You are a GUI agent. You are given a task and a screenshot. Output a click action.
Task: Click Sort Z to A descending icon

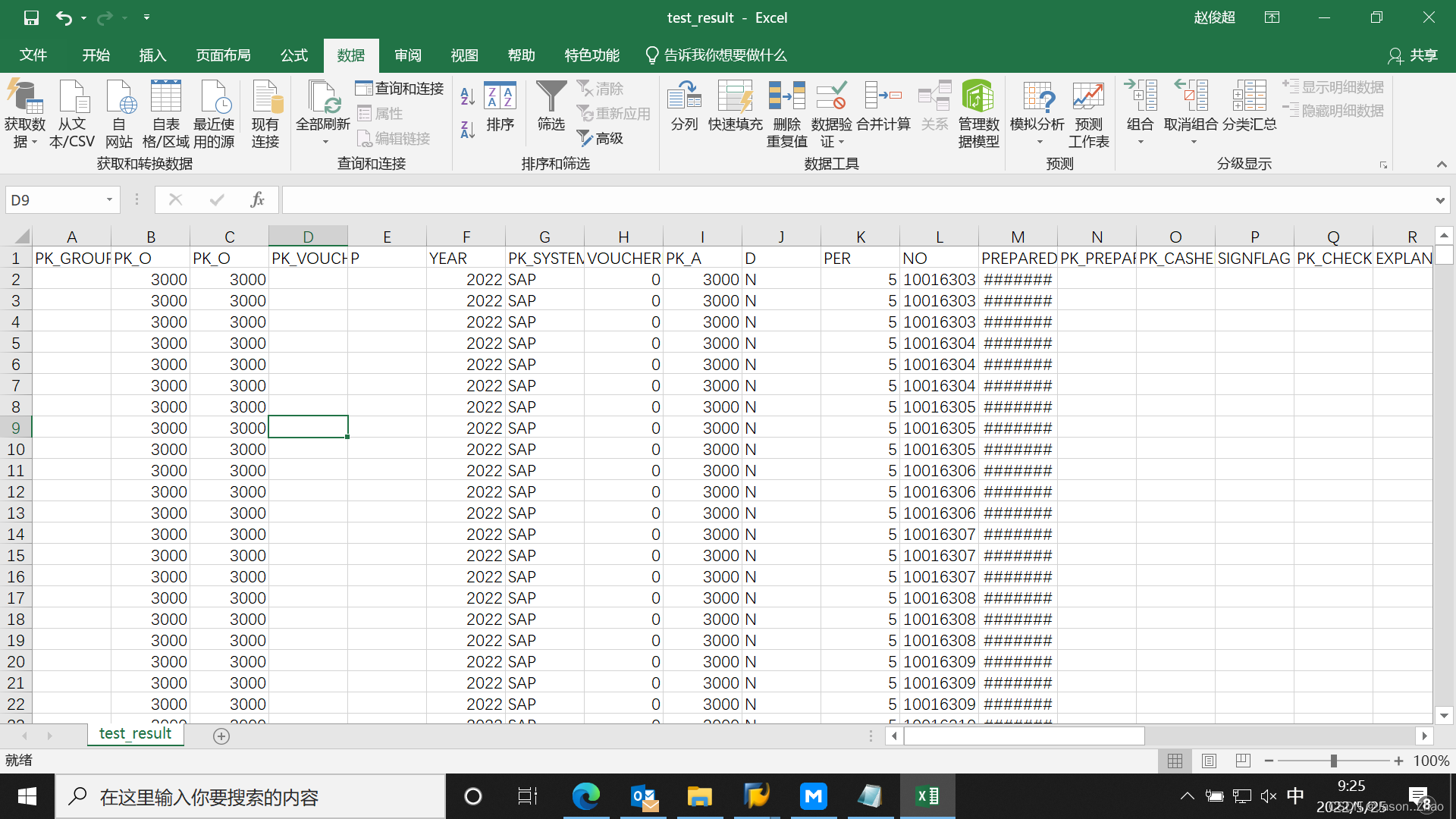coord(467,130)
